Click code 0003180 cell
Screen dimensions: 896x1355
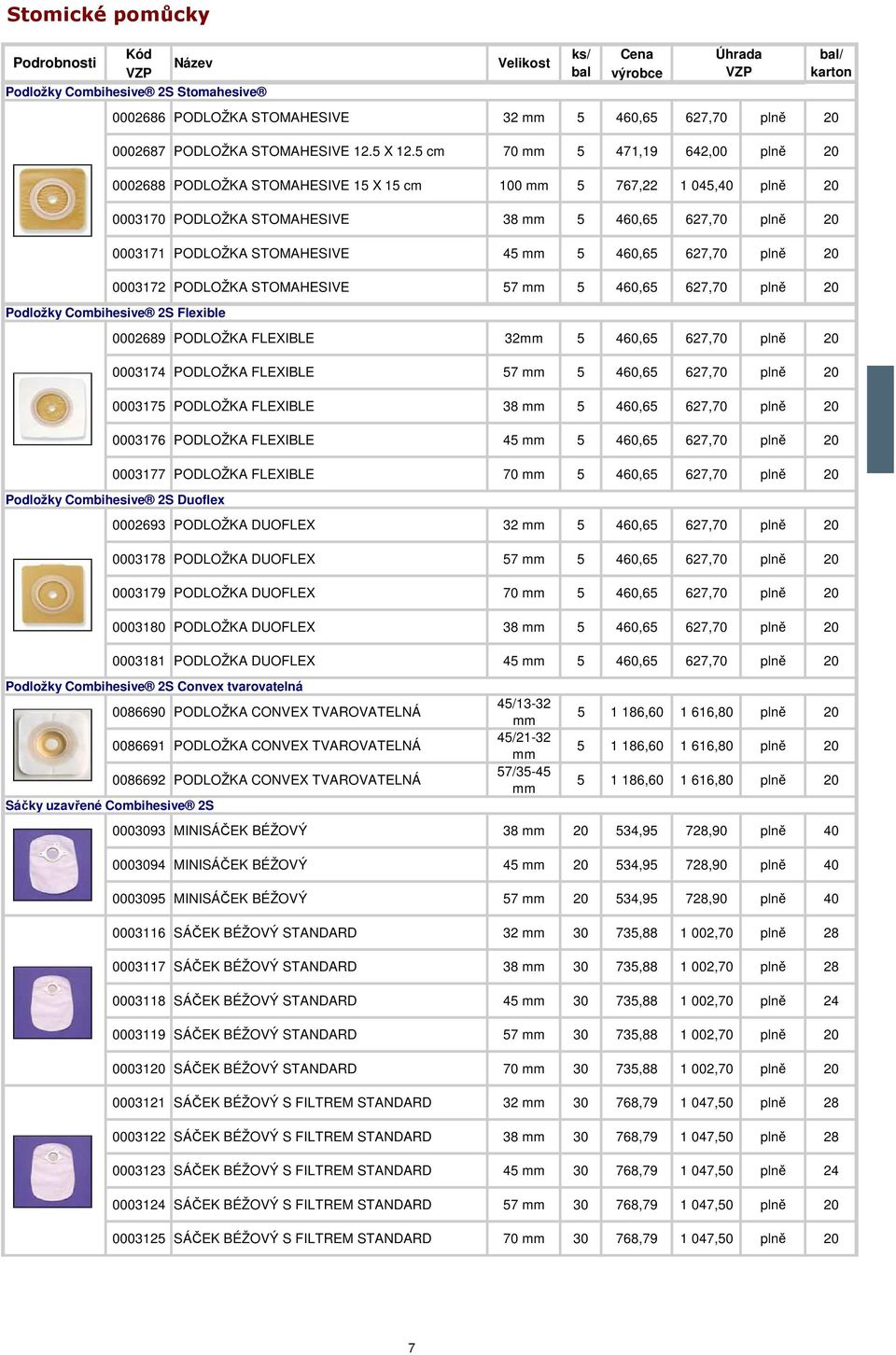pyautogui.click(x=139, y=628)
